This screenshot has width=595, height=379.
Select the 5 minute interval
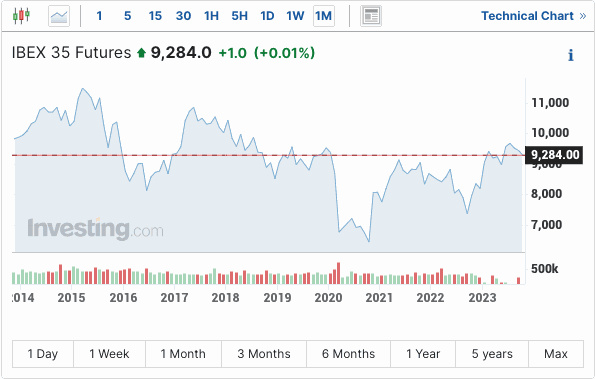(128, 16)
